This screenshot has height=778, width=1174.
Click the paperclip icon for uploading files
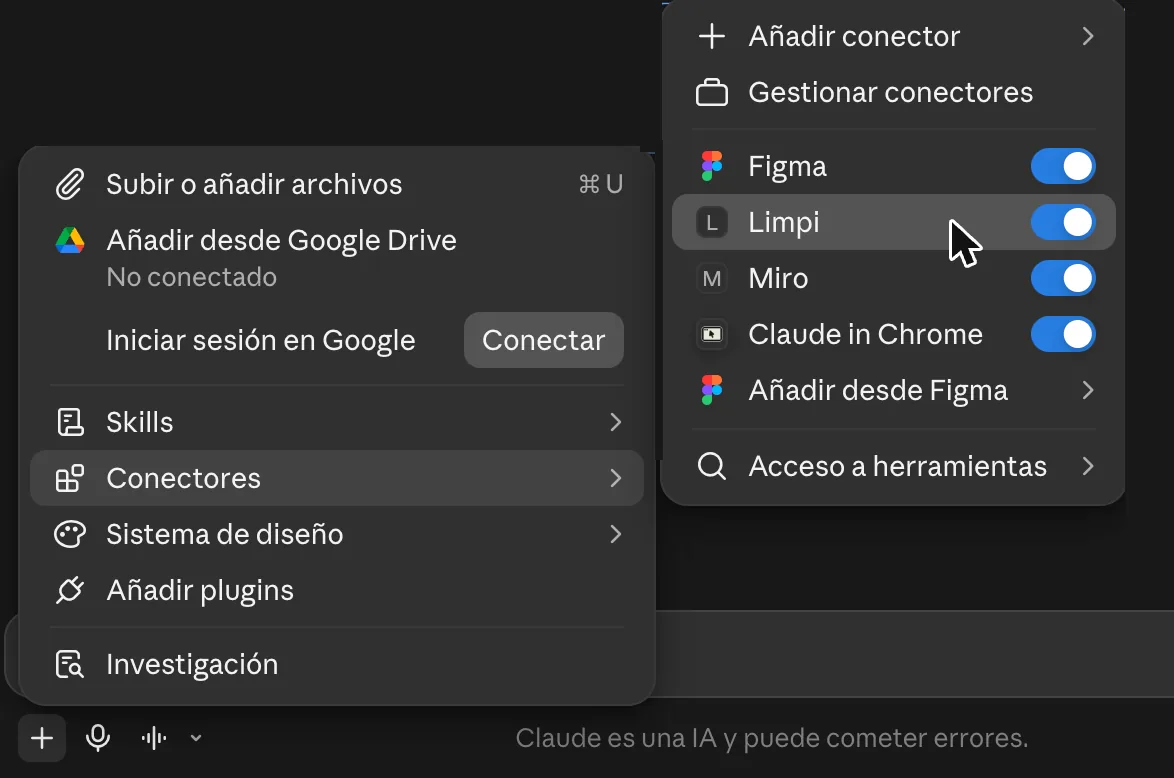70,184
